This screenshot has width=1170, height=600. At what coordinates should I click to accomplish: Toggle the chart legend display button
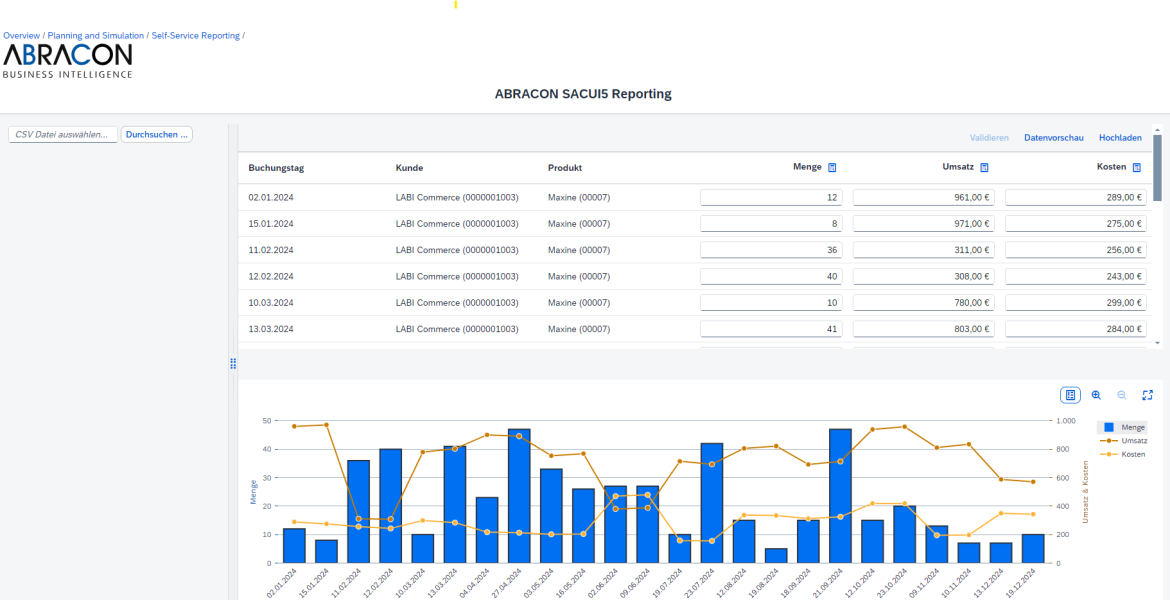1070,395
